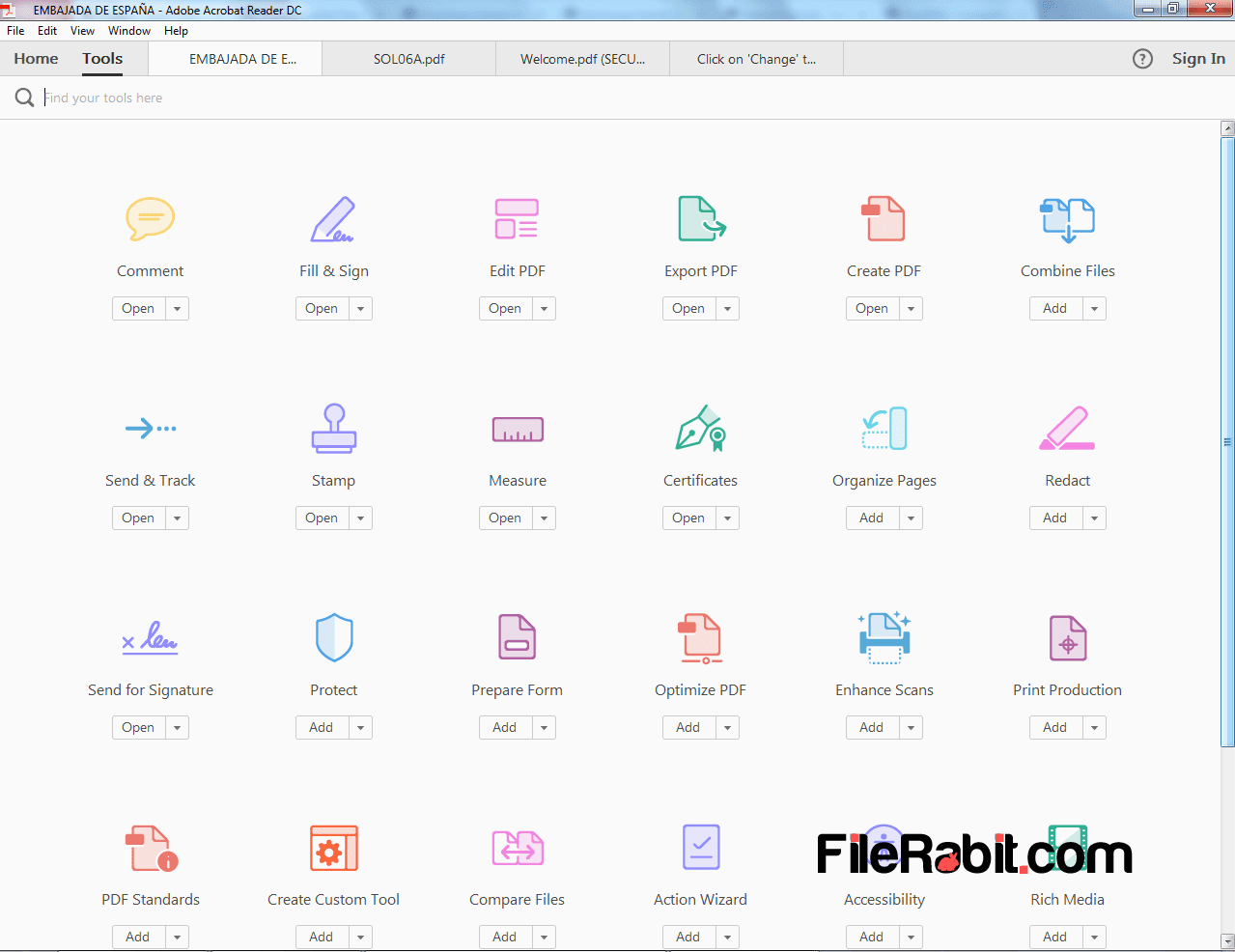This screenshot has height=952, width=1235.
Task: Switch to the SOL06A.pdf document tab
Action: click(x=409, y=59)
